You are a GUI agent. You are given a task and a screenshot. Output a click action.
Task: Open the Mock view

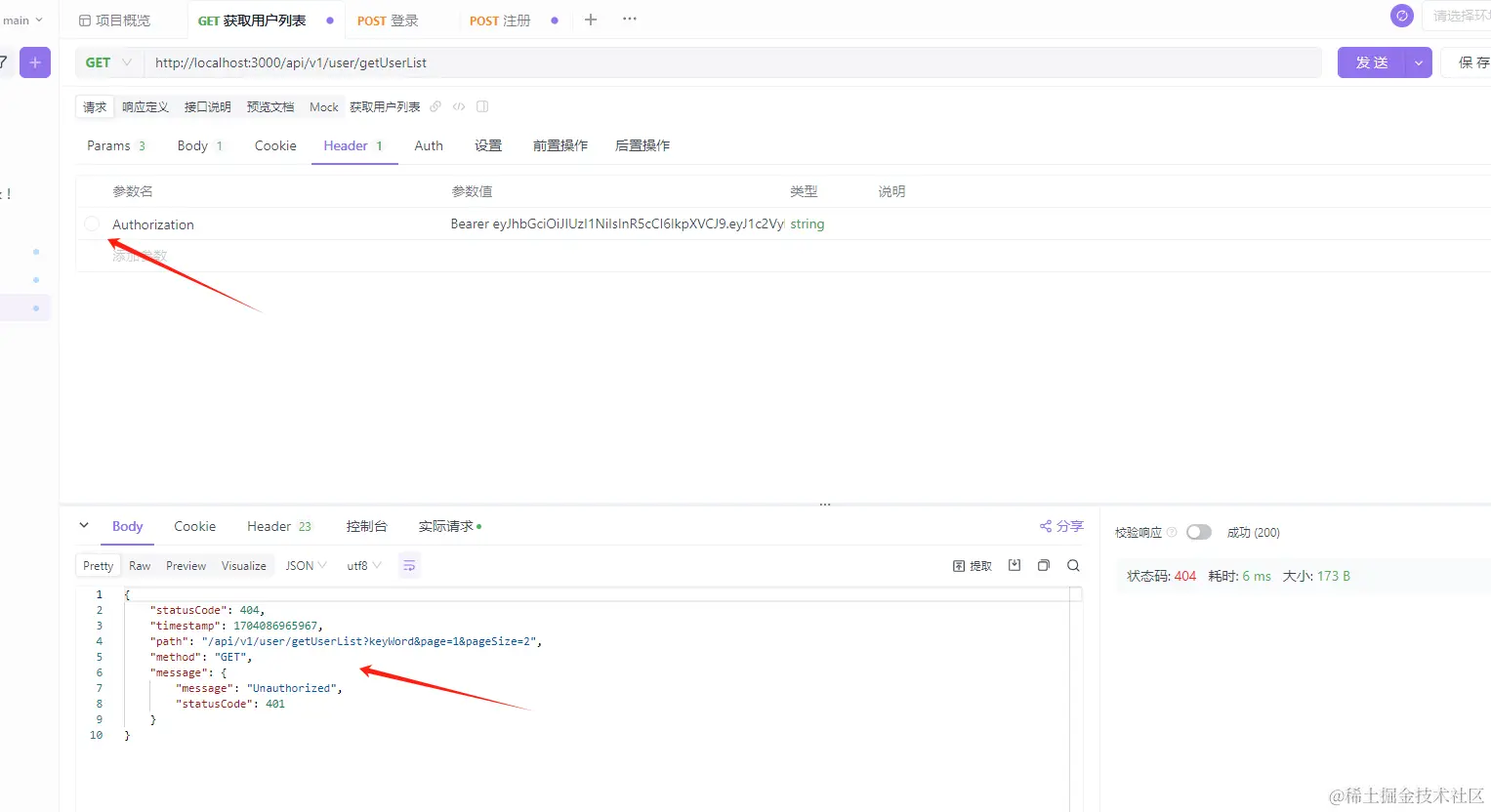pyautogui.click(x=324, y=106)
